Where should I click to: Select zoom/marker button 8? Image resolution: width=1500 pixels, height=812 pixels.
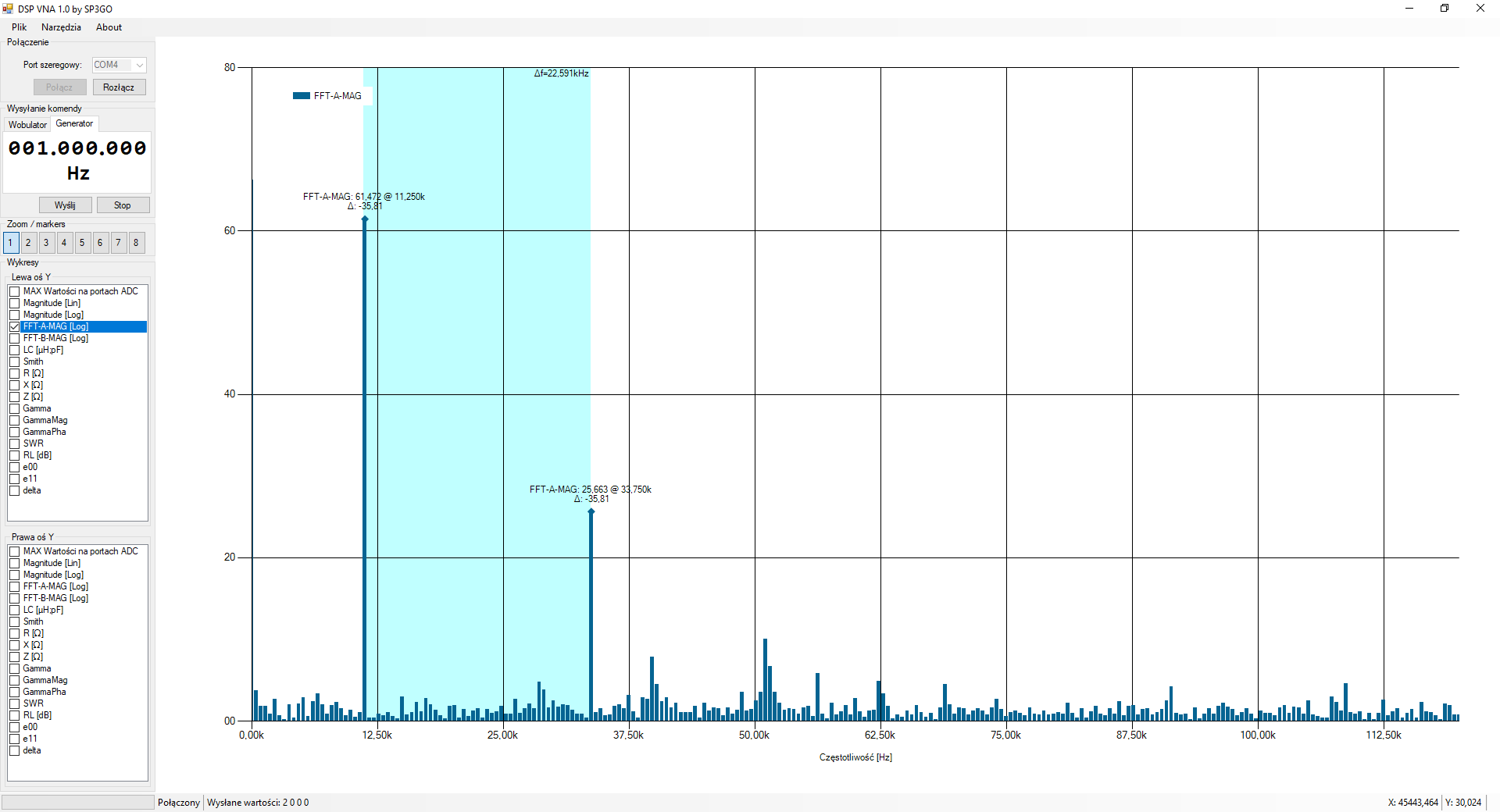pos(136,243)
